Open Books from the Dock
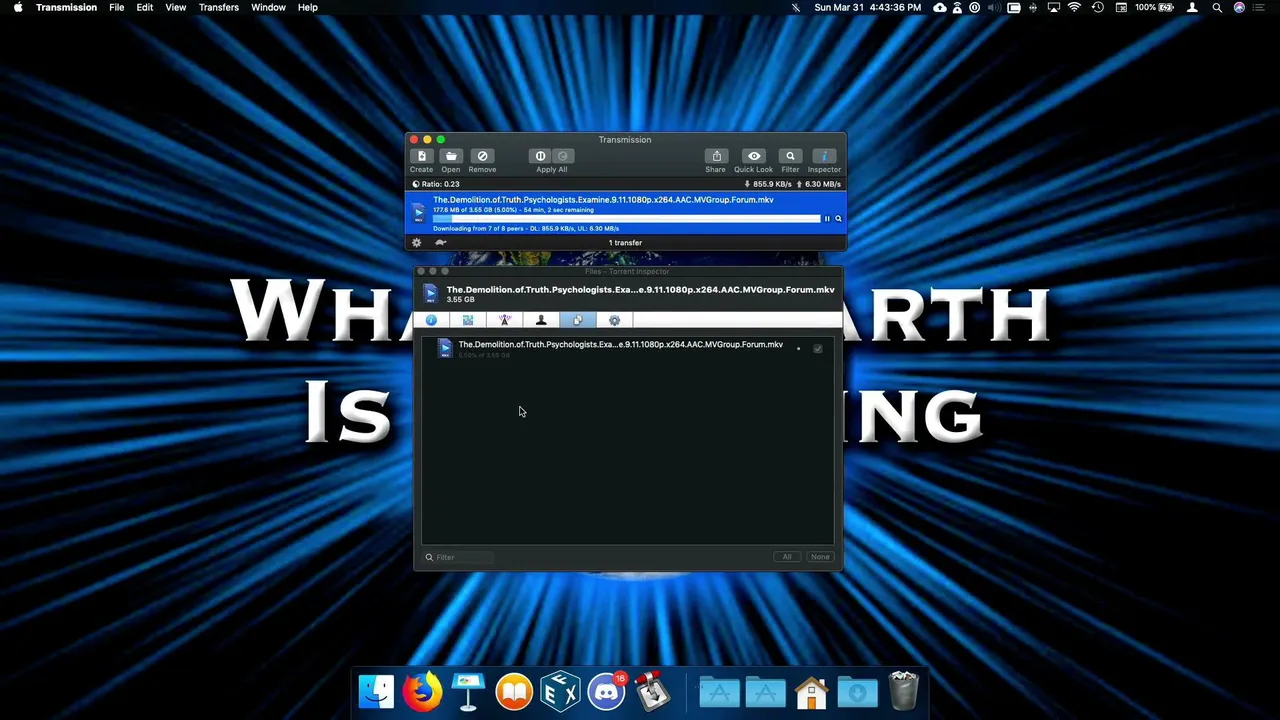1280x720 pixels. click(x=514, y=691)
